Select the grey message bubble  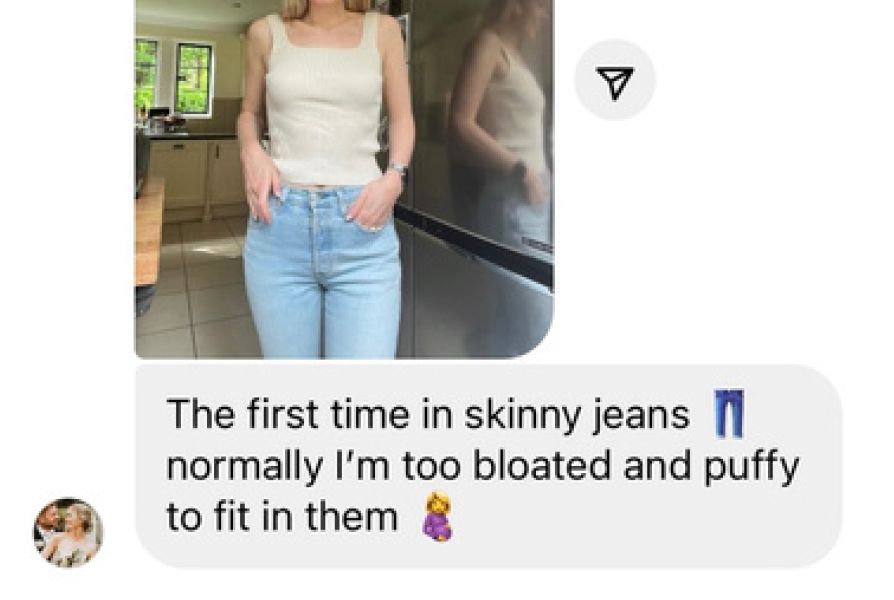tap(488, 466)
